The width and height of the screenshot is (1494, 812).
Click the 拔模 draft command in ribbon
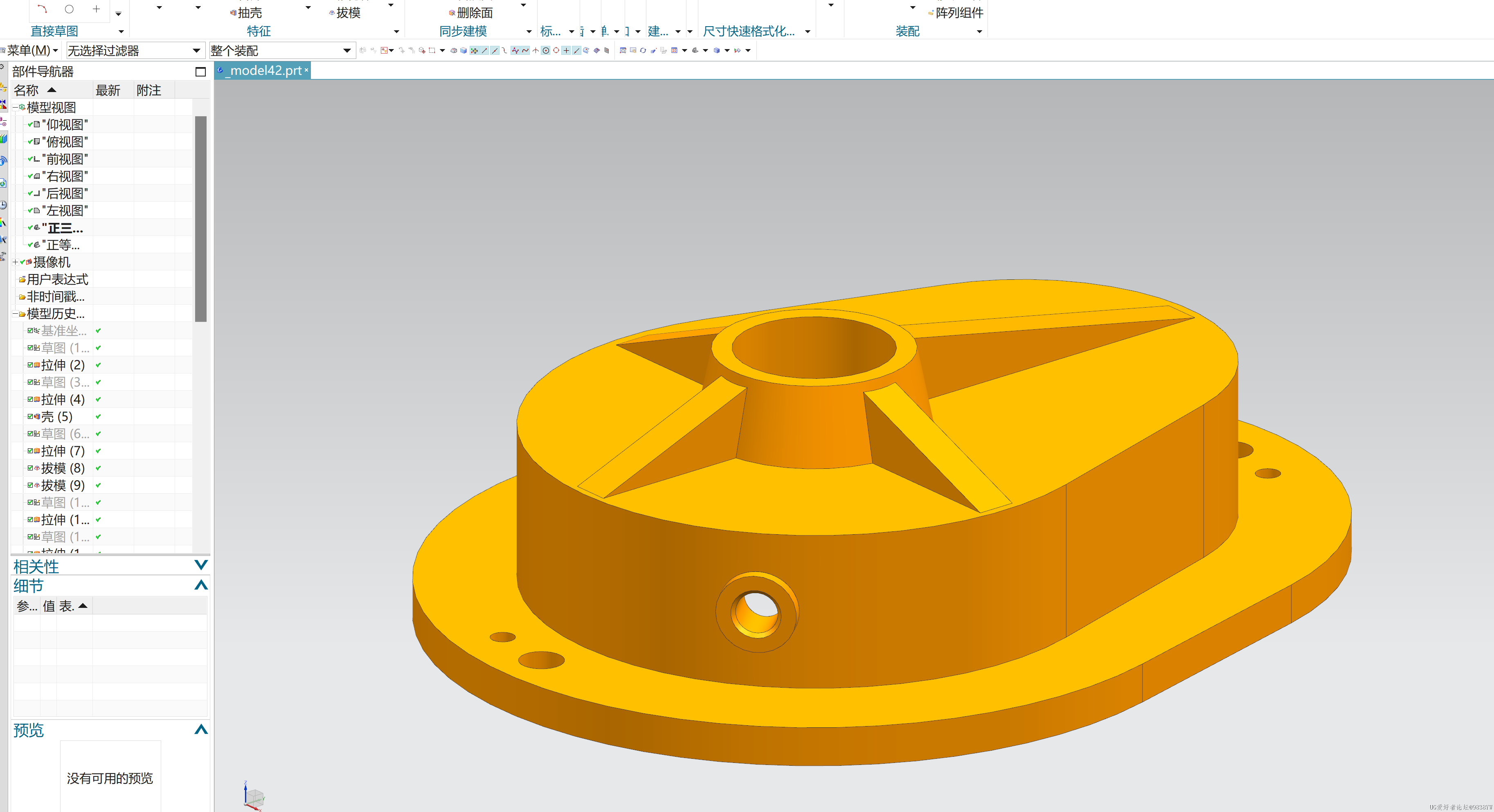[344, 12]
